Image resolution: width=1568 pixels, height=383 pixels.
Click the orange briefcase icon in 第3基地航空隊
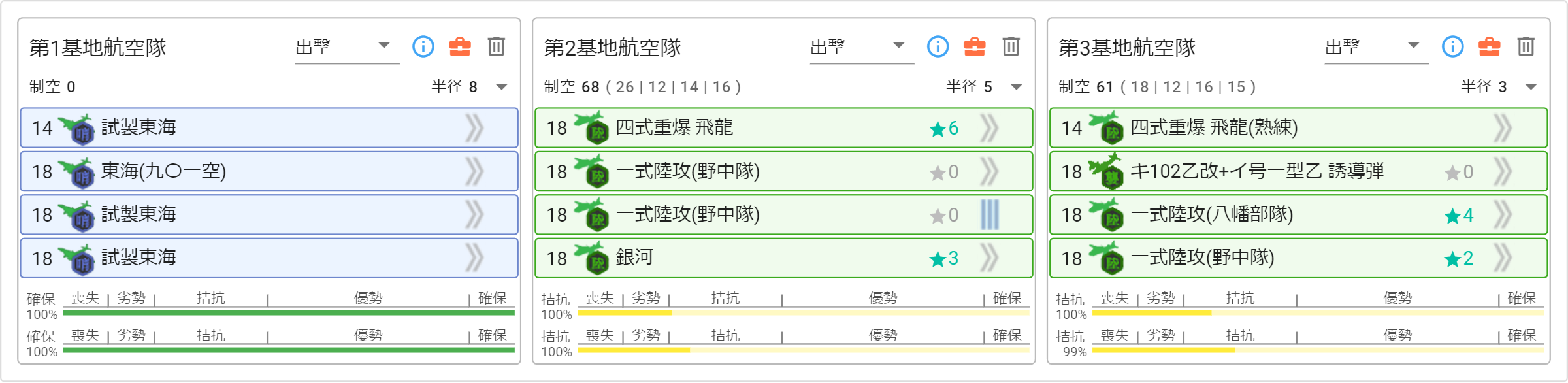coord(1490,46)
